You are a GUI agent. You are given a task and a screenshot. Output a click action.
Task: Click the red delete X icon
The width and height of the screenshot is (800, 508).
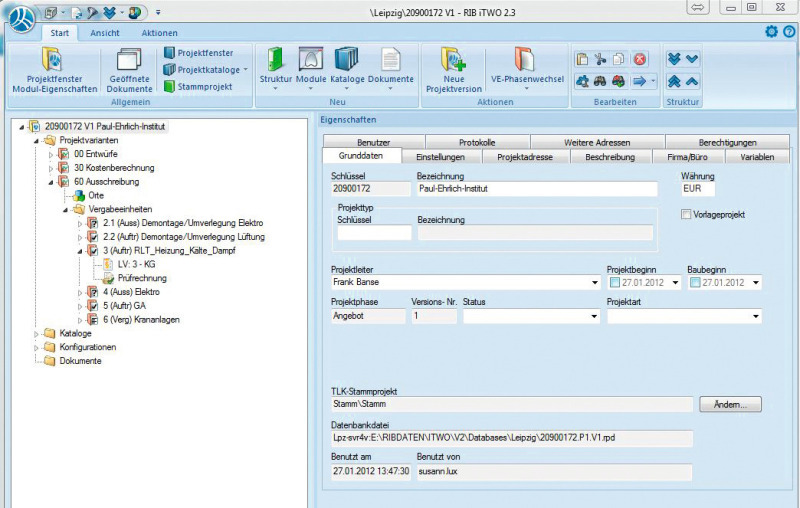[x=639, y=59]
